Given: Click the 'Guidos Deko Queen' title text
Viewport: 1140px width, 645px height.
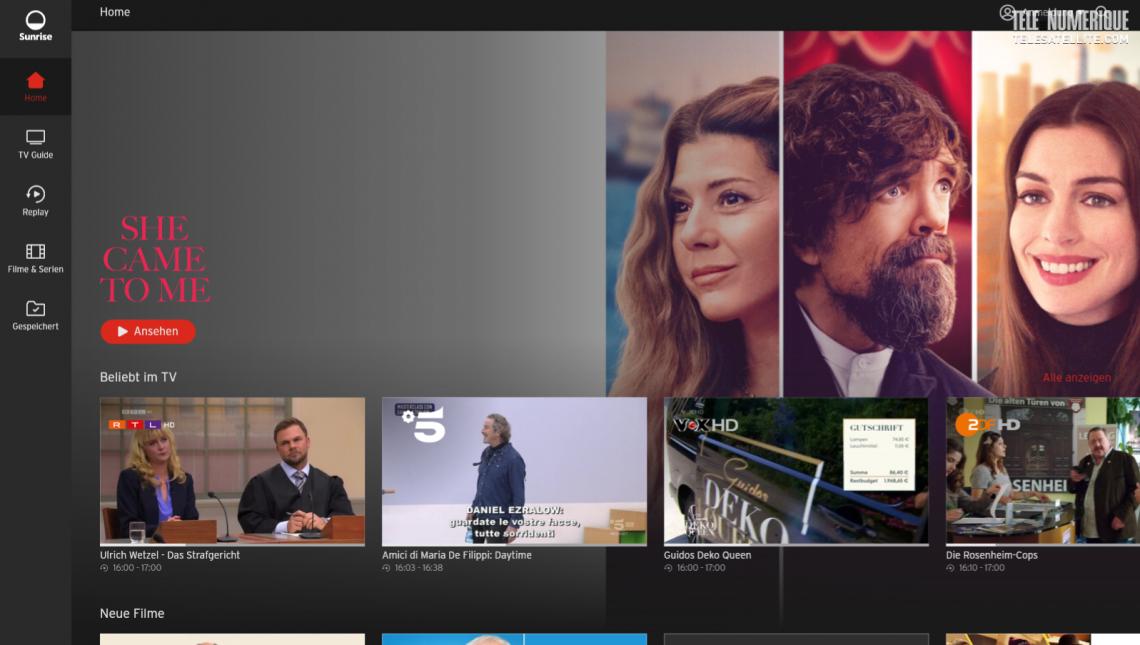Looking at the screenshot, I should pyautogui.click(x=707, y=555).
